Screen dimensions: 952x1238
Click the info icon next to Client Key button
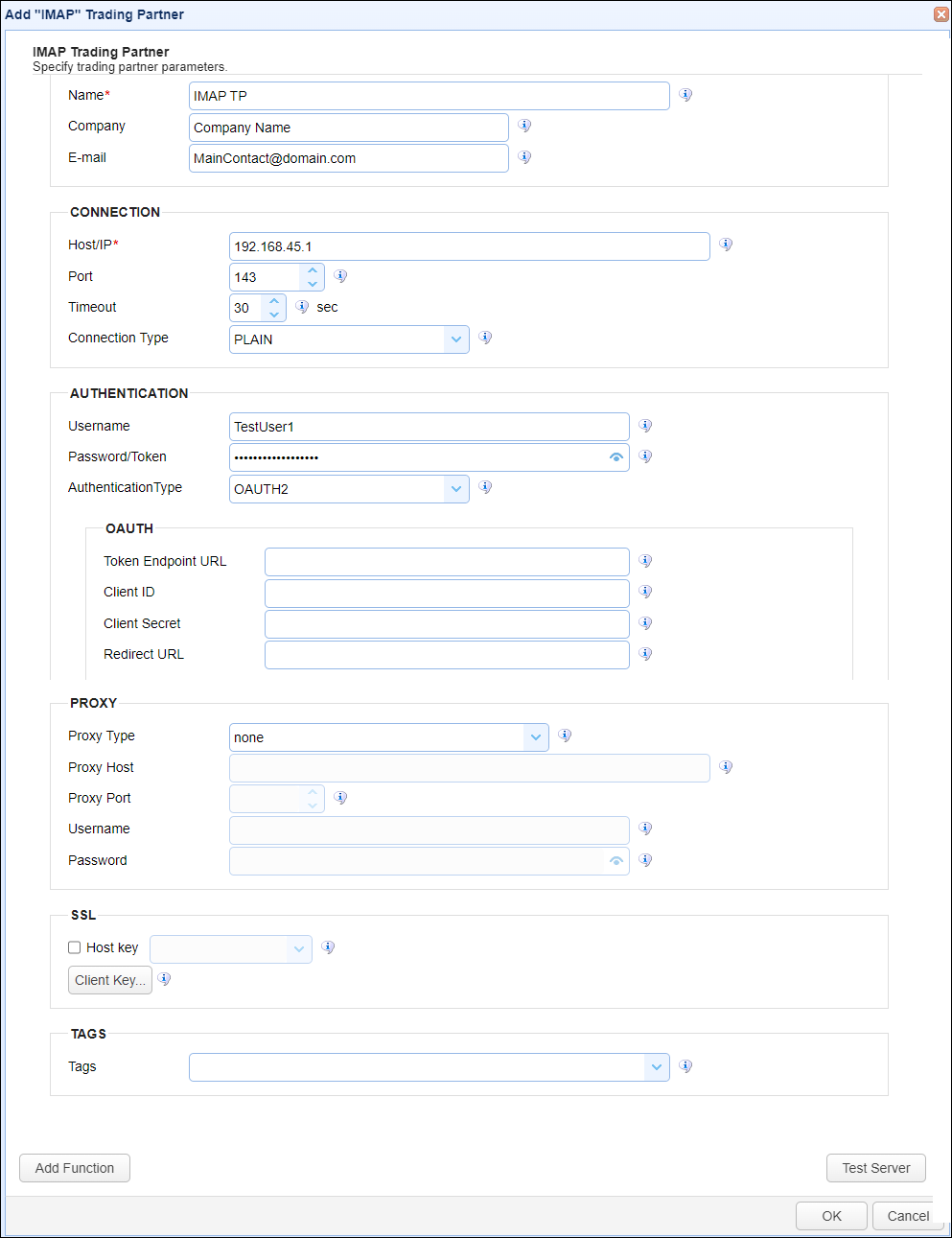pyautogui.click(x=164, y=979)
